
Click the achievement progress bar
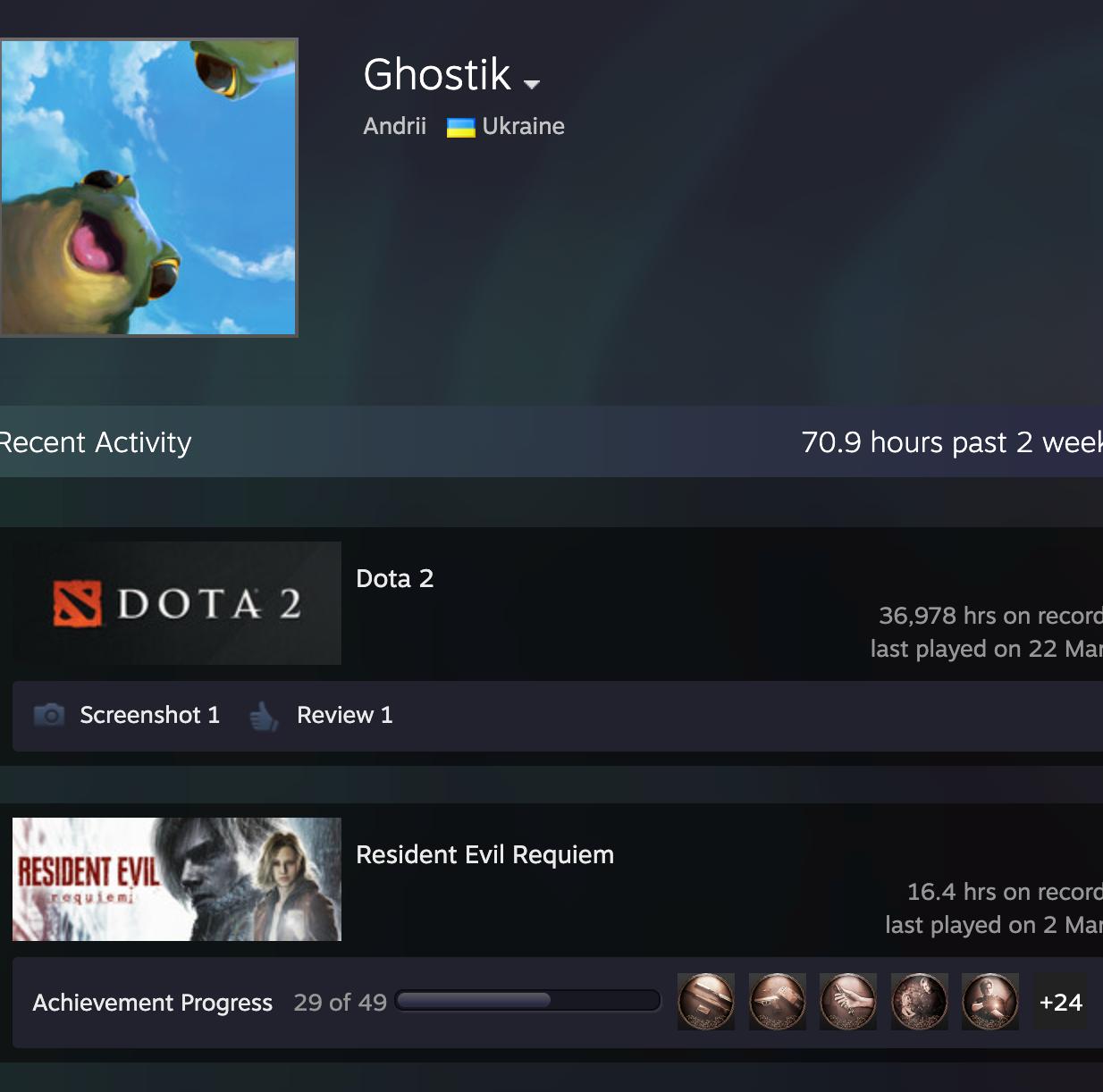click(x=527, y=1001)
